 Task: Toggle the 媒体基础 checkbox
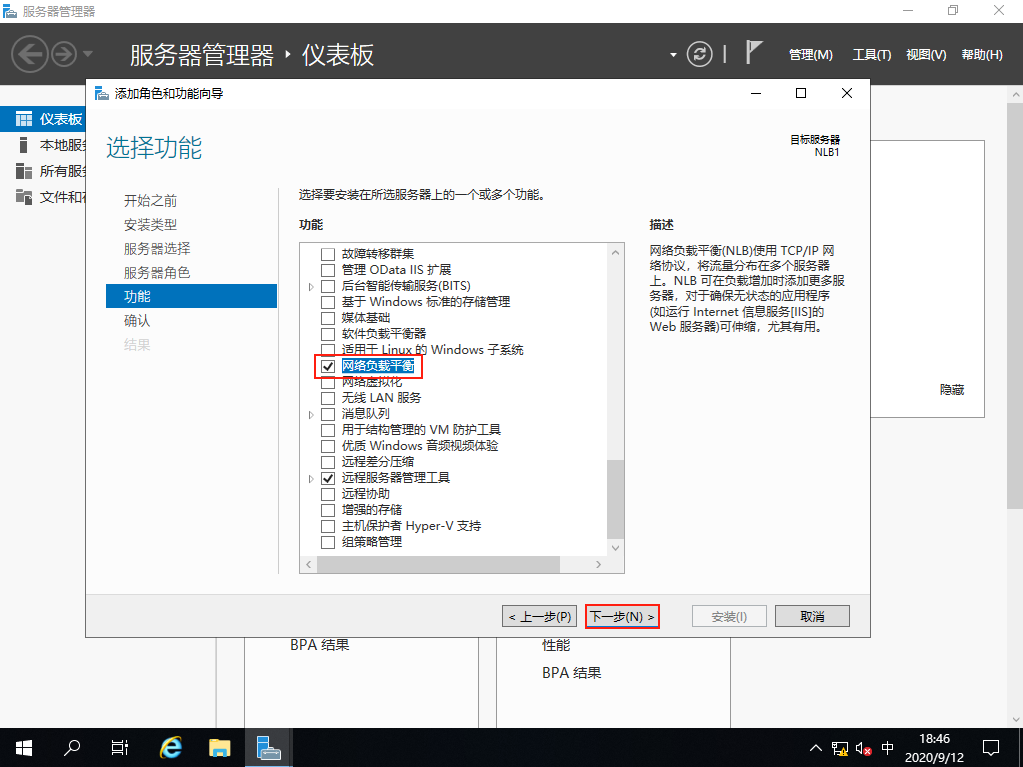(328, 318)
